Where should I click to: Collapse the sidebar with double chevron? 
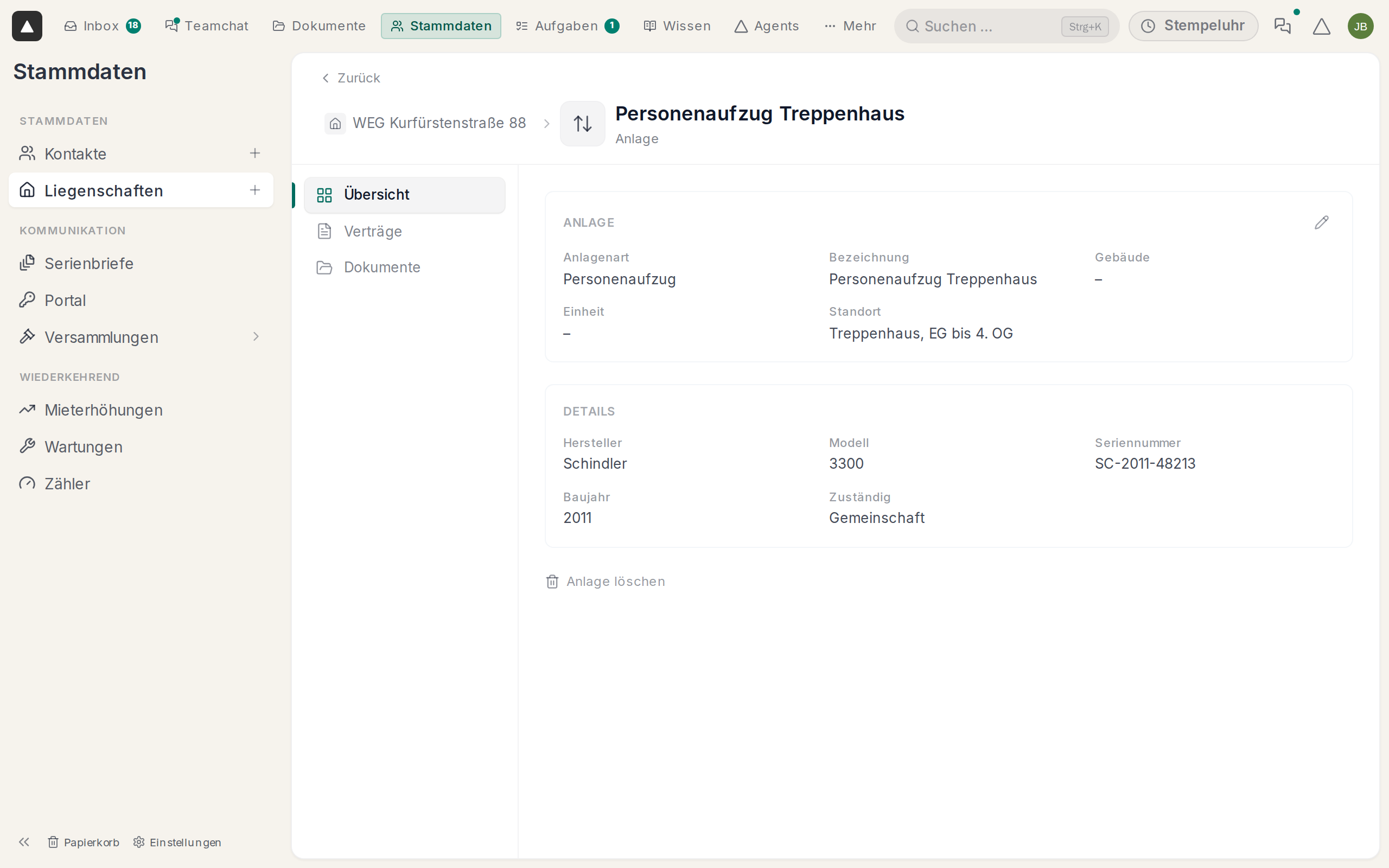pos(24,841)
